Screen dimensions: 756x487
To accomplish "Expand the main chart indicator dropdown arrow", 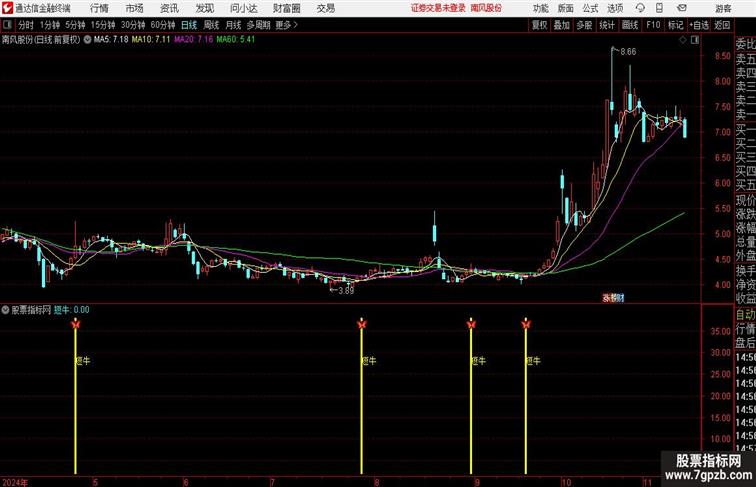I will (87, 40).
